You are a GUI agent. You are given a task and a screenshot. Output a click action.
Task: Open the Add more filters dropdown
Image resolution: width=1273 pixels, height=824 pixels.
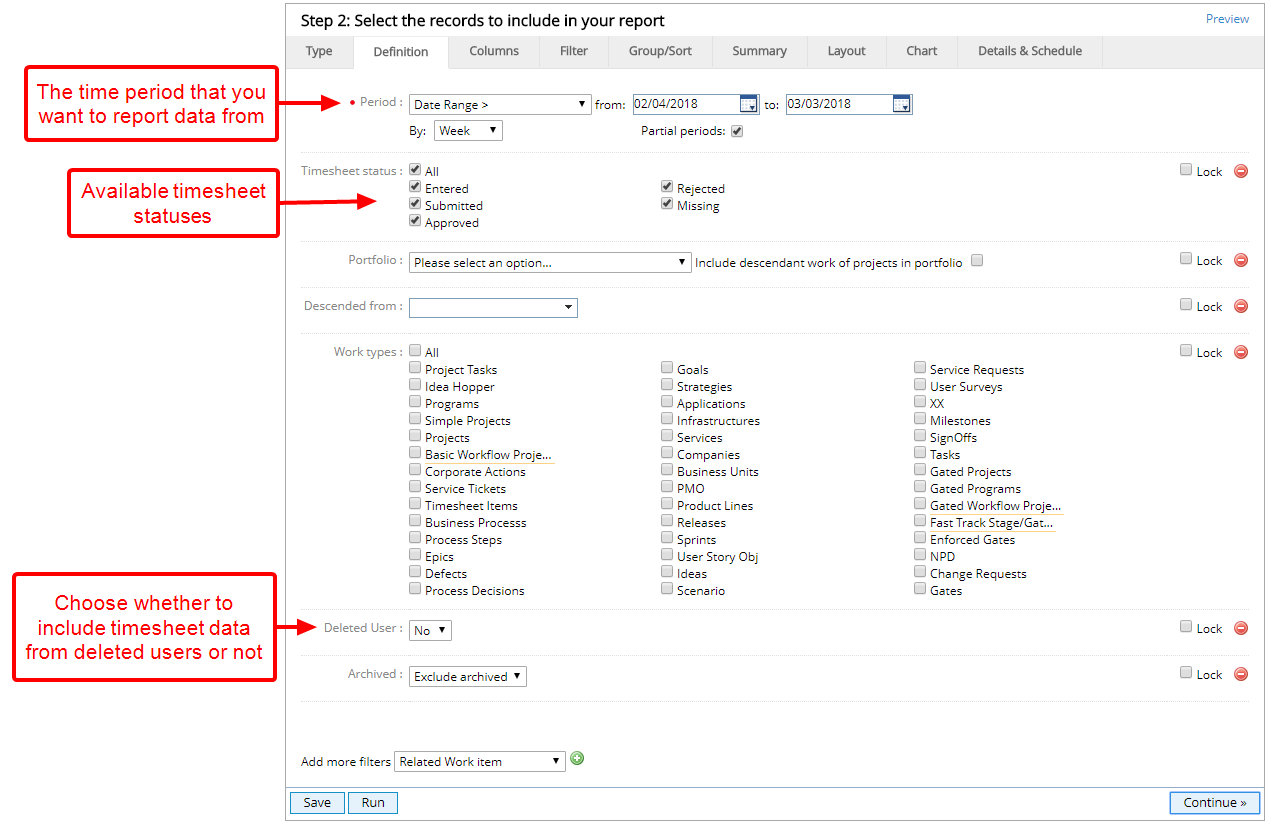(480, 761)
